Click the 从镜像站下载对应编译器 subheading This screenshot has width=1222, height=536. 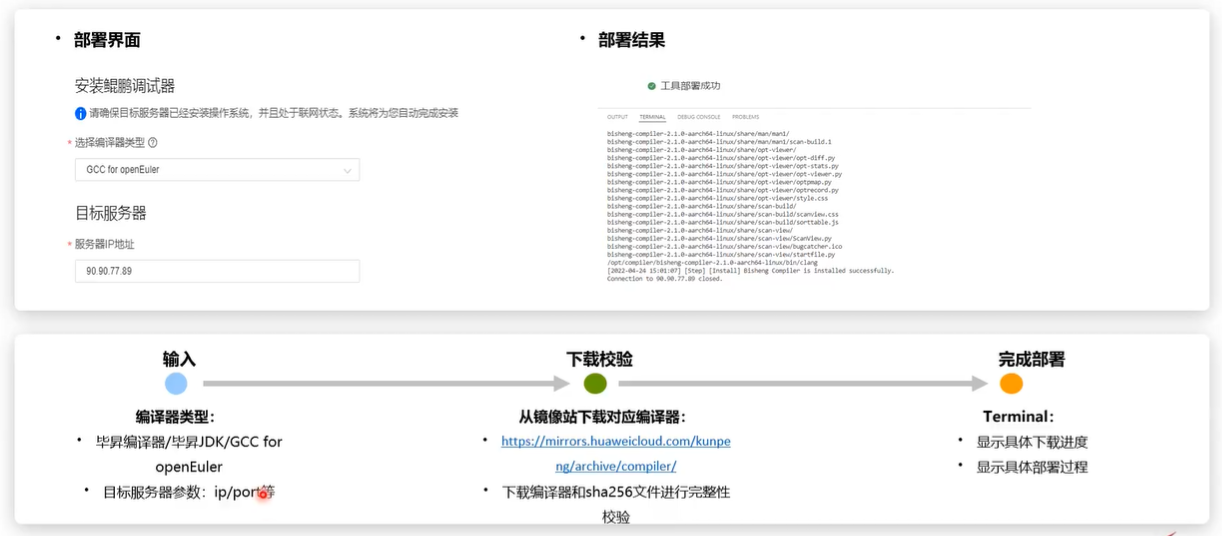click(x=602, y=417)
